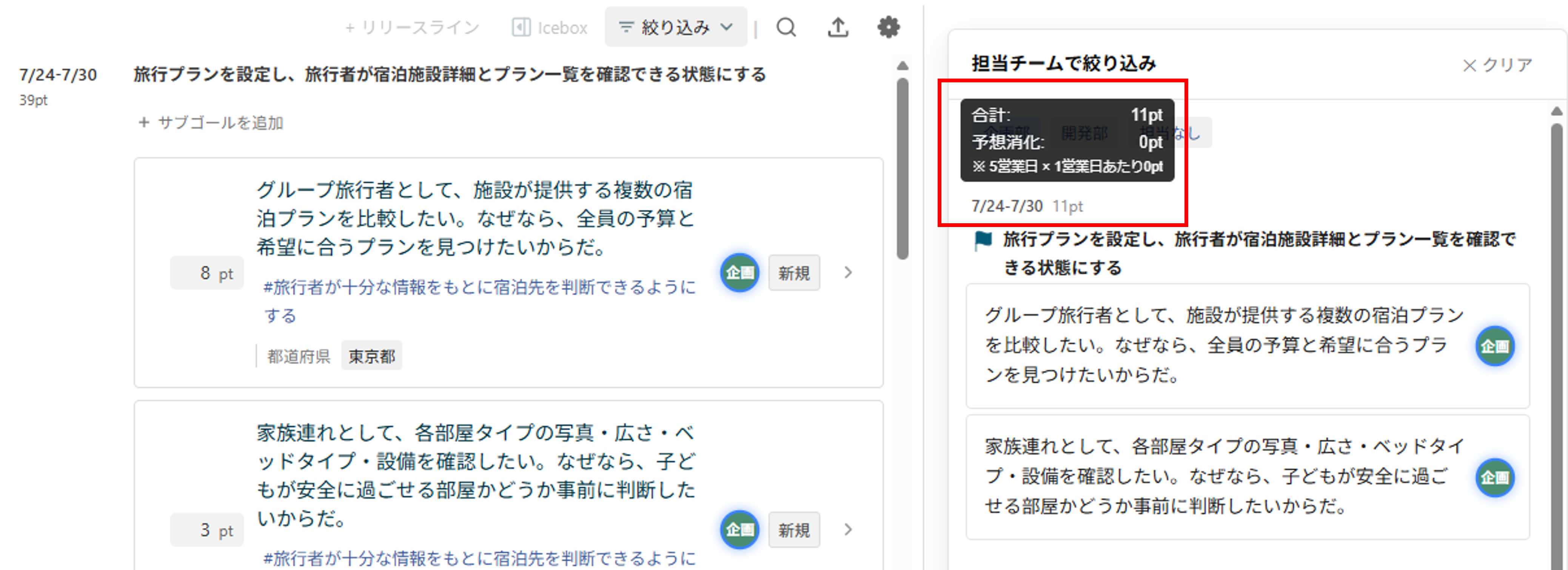
Task: Click the filter panel scroll-up arrow
Action: [1556, 111]
